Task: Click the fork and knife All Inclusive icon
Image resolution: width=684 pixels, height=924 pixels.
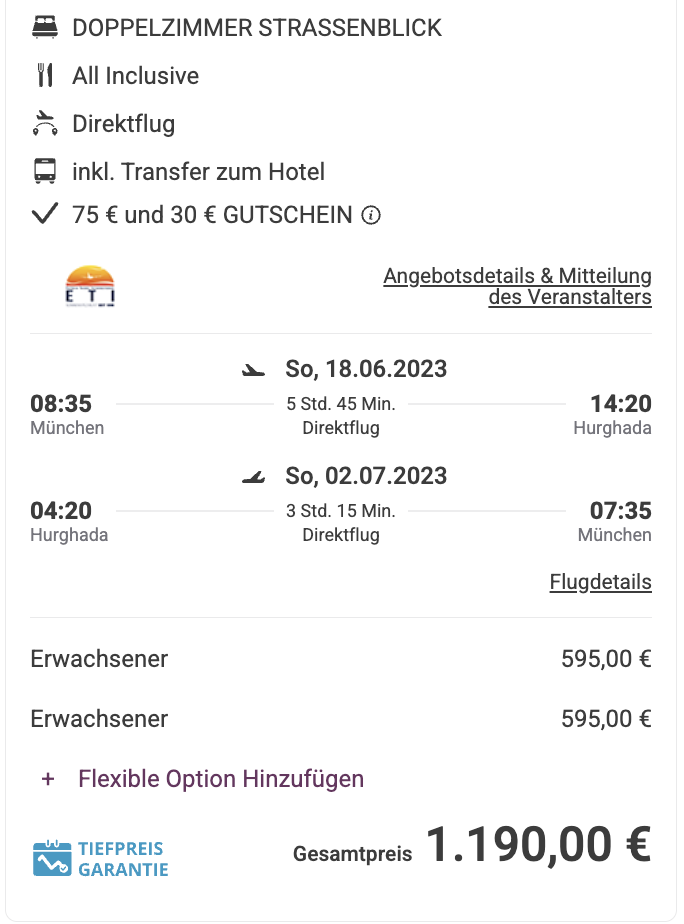Action: [45, 75]
